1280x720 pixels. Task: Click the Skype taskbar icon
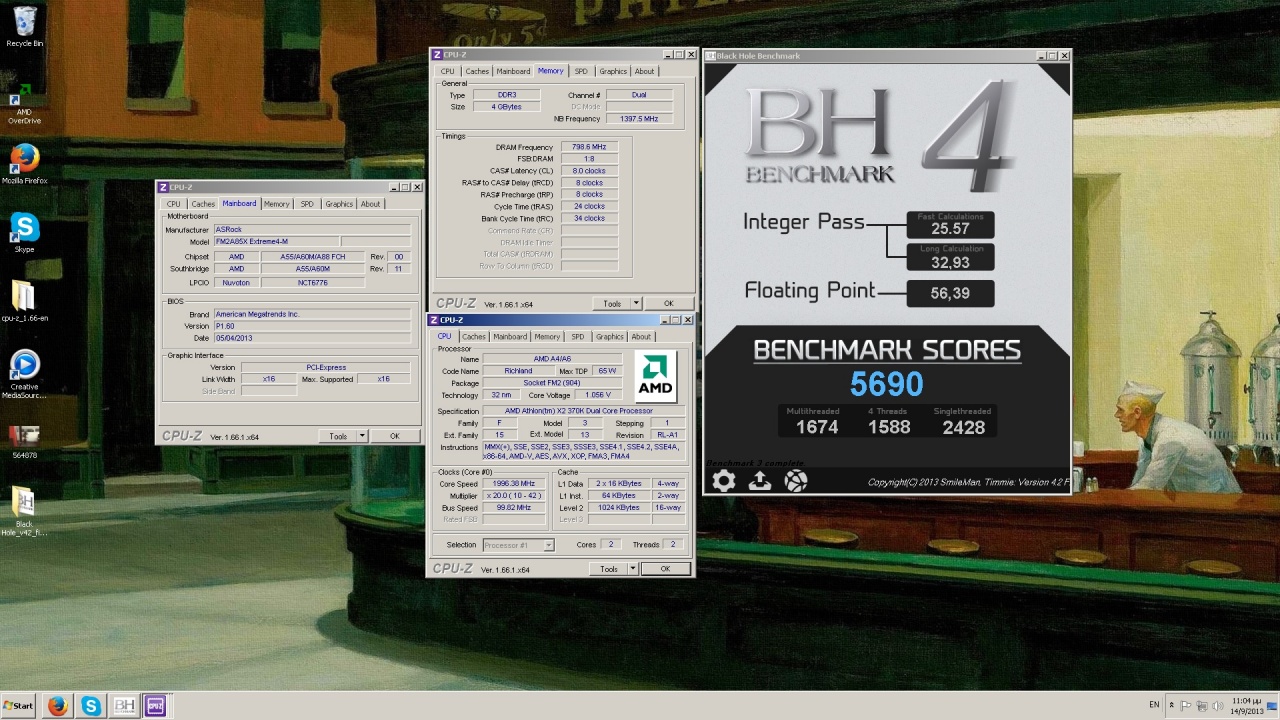tap(91, 706)
